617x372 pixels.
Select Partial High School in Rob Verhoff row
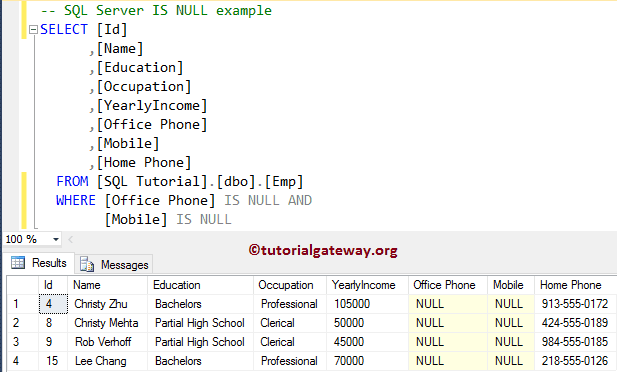(200, 342)
